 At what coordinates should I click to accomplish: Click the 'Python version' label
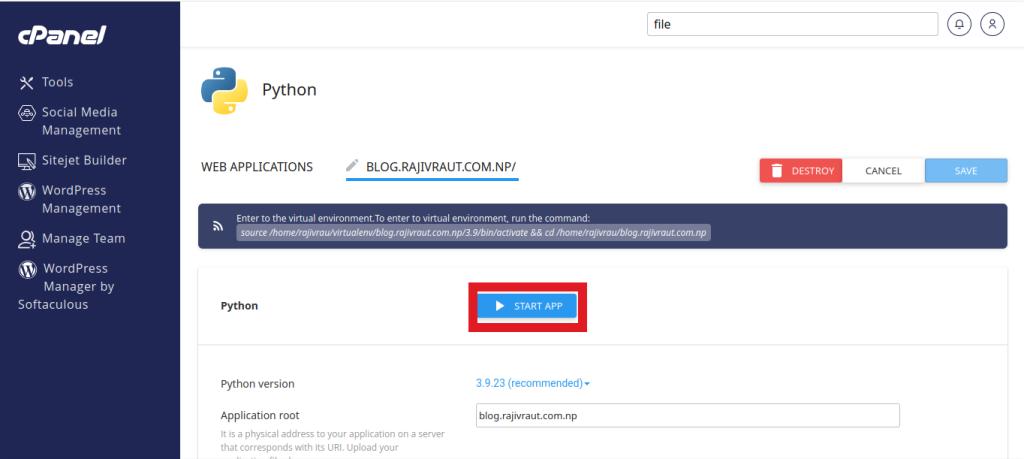tap(257, 384)
